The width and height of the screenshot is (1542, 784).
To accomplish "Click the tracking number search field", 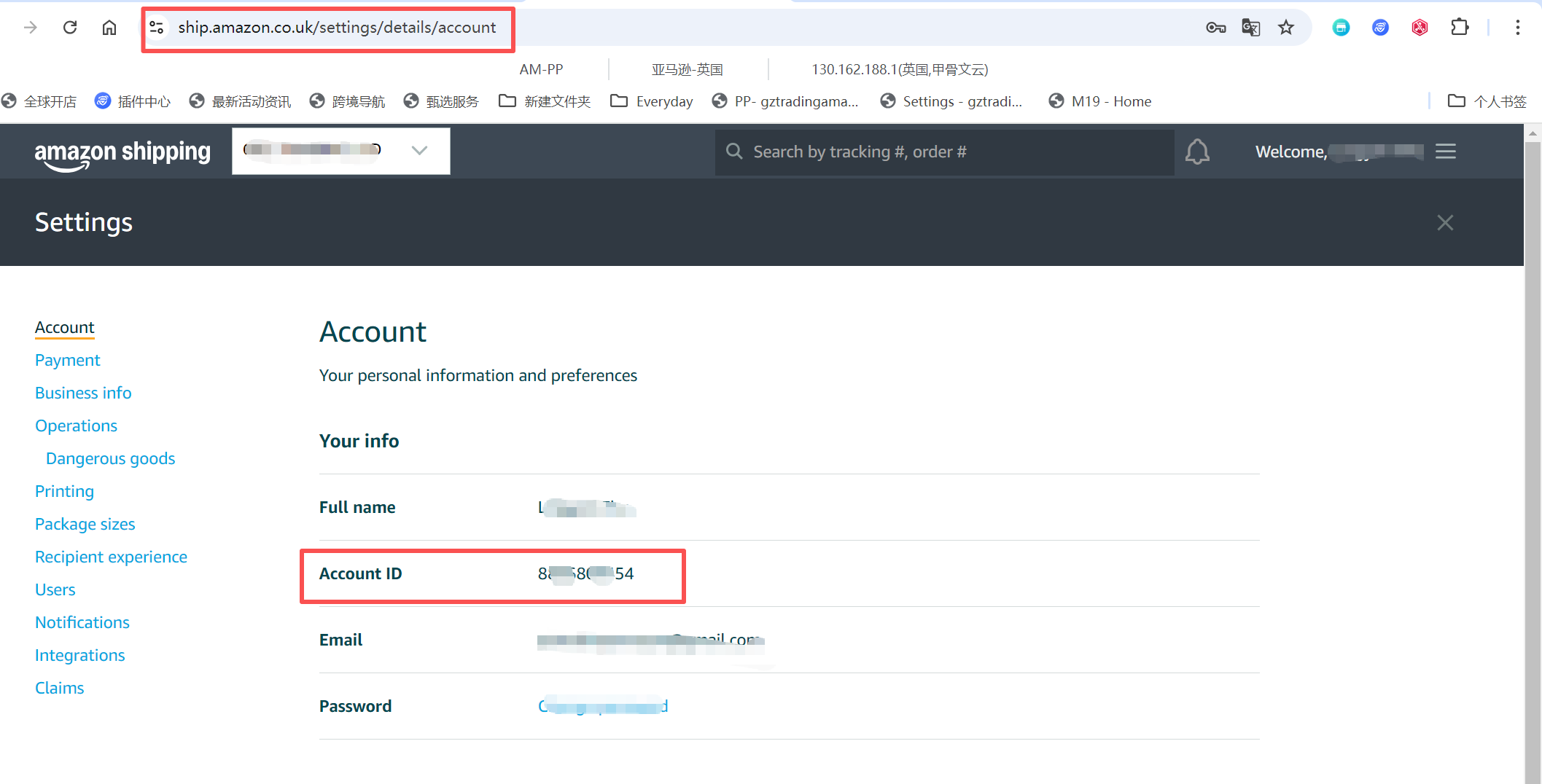I will coord(948,152).
